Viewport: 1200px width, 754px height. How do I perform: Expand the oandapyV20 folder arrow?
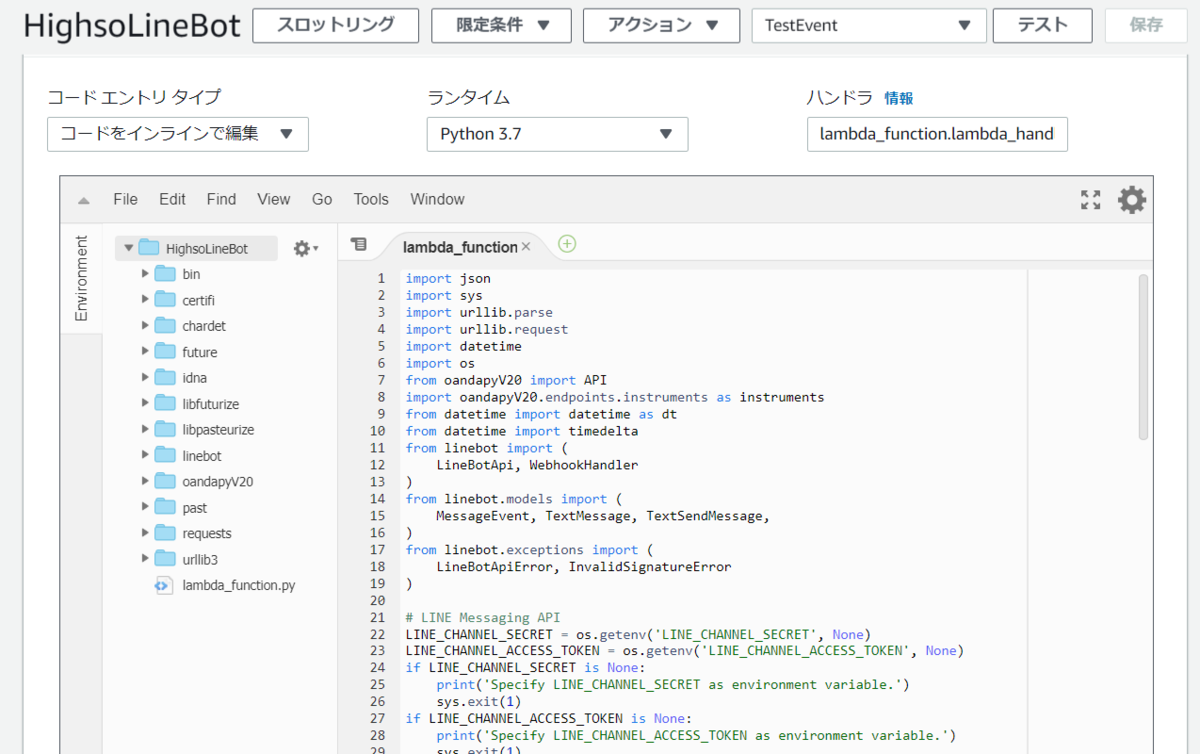coord(145,482)
